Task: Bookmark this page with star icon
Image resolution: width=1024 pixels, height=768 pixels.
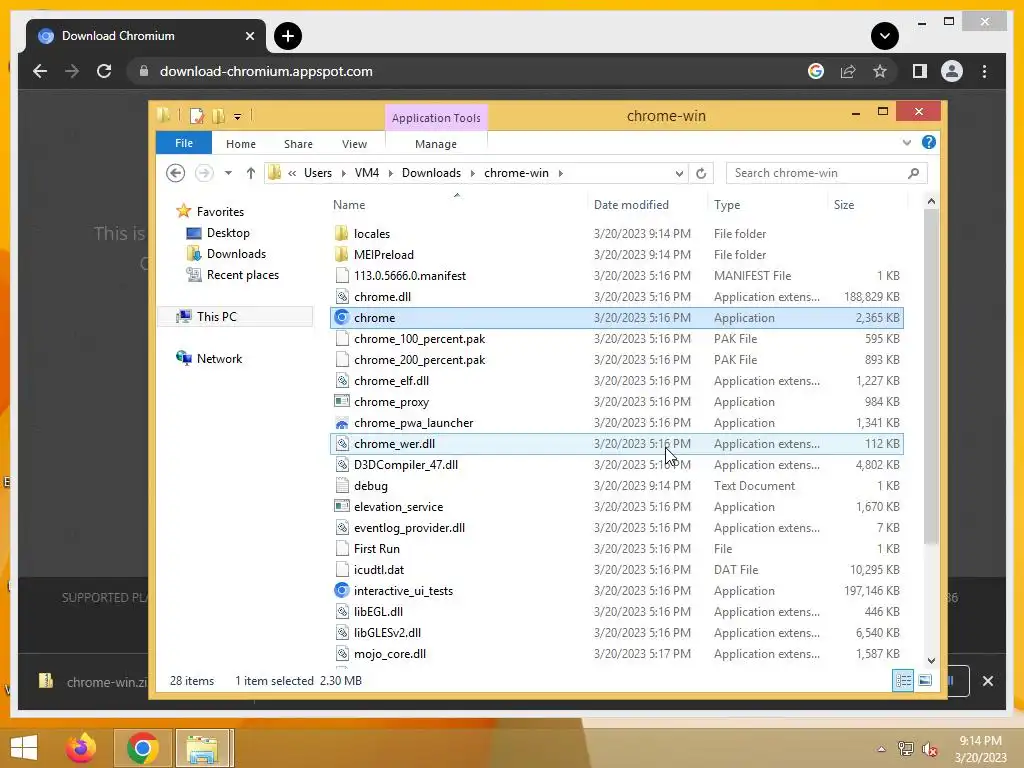Action: click(x=880, y=71)
